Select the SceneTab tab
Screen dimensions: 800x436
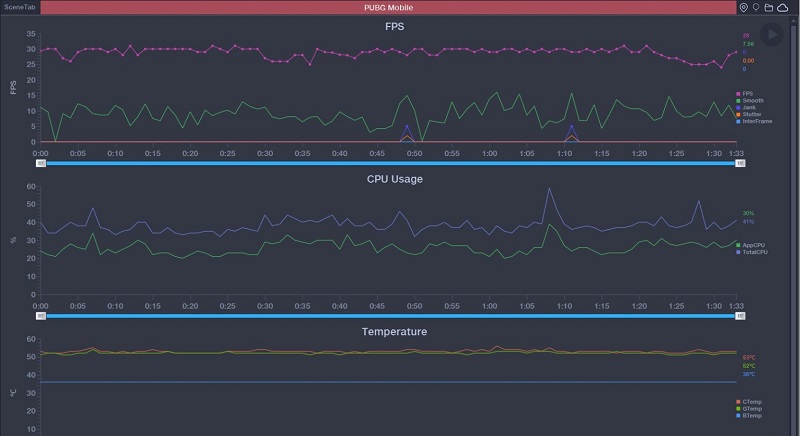[x=20, y=7]
